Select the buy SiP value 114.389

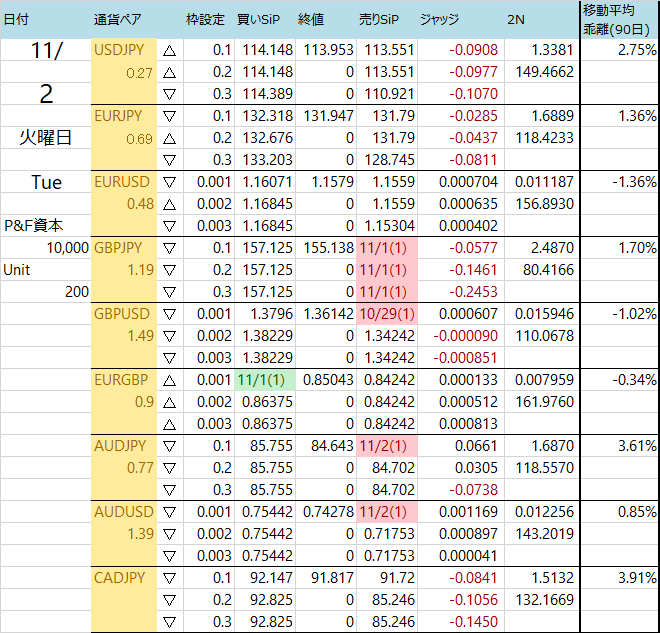[268, 94]
